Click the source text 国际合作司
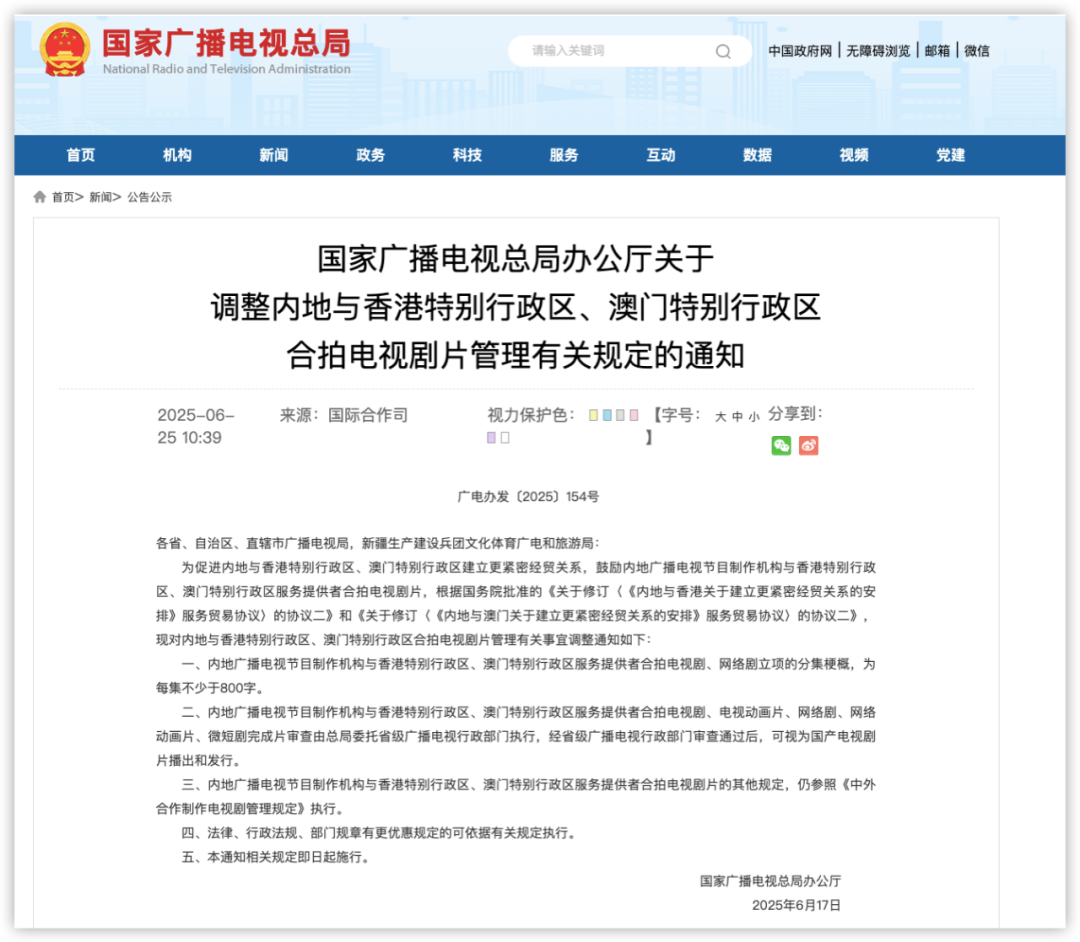1080x942 pixels. 368,415
